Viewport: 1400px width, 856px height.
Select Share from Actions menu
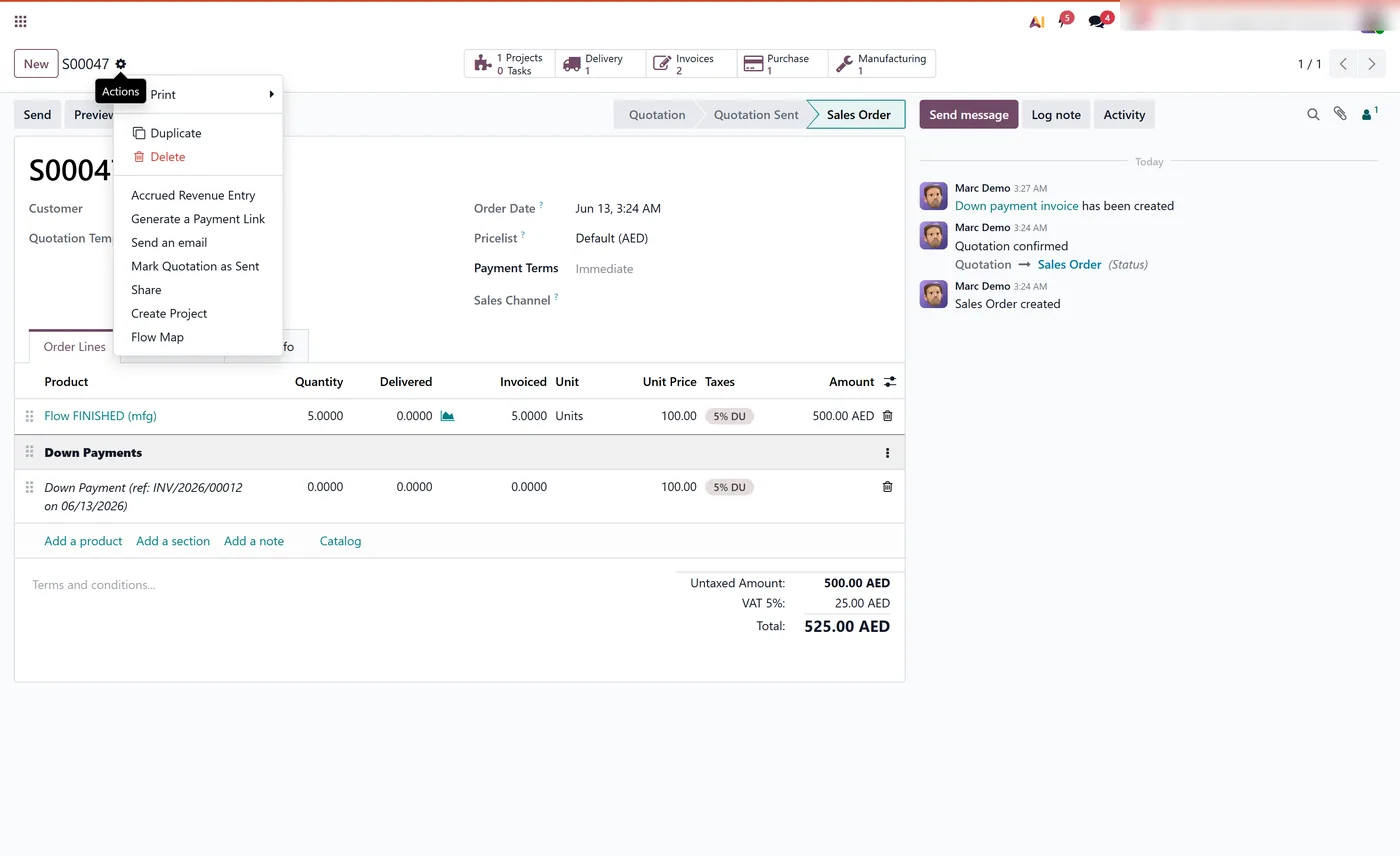tap(198, 290)
